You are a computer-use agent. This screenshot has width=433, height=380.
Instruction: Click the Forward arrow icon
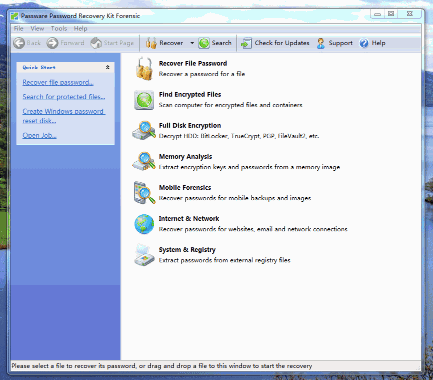(x=52, y=43)
